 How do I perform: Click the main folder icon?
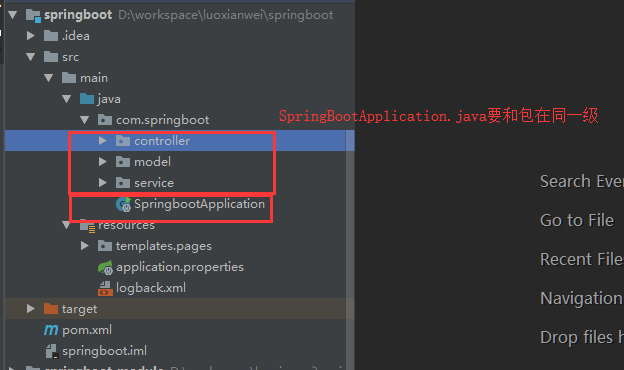[69, 78]
